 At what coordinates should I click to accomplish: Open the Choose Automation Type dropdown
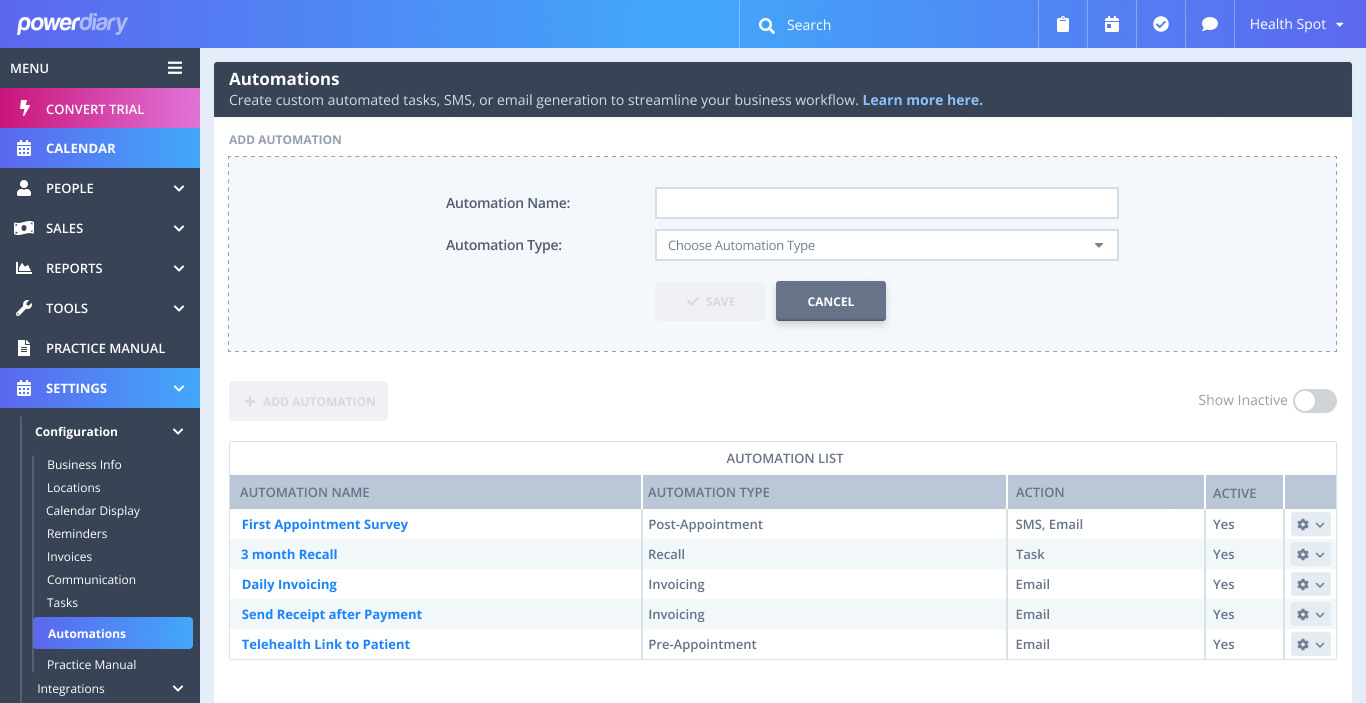click(x=886, y=245)
